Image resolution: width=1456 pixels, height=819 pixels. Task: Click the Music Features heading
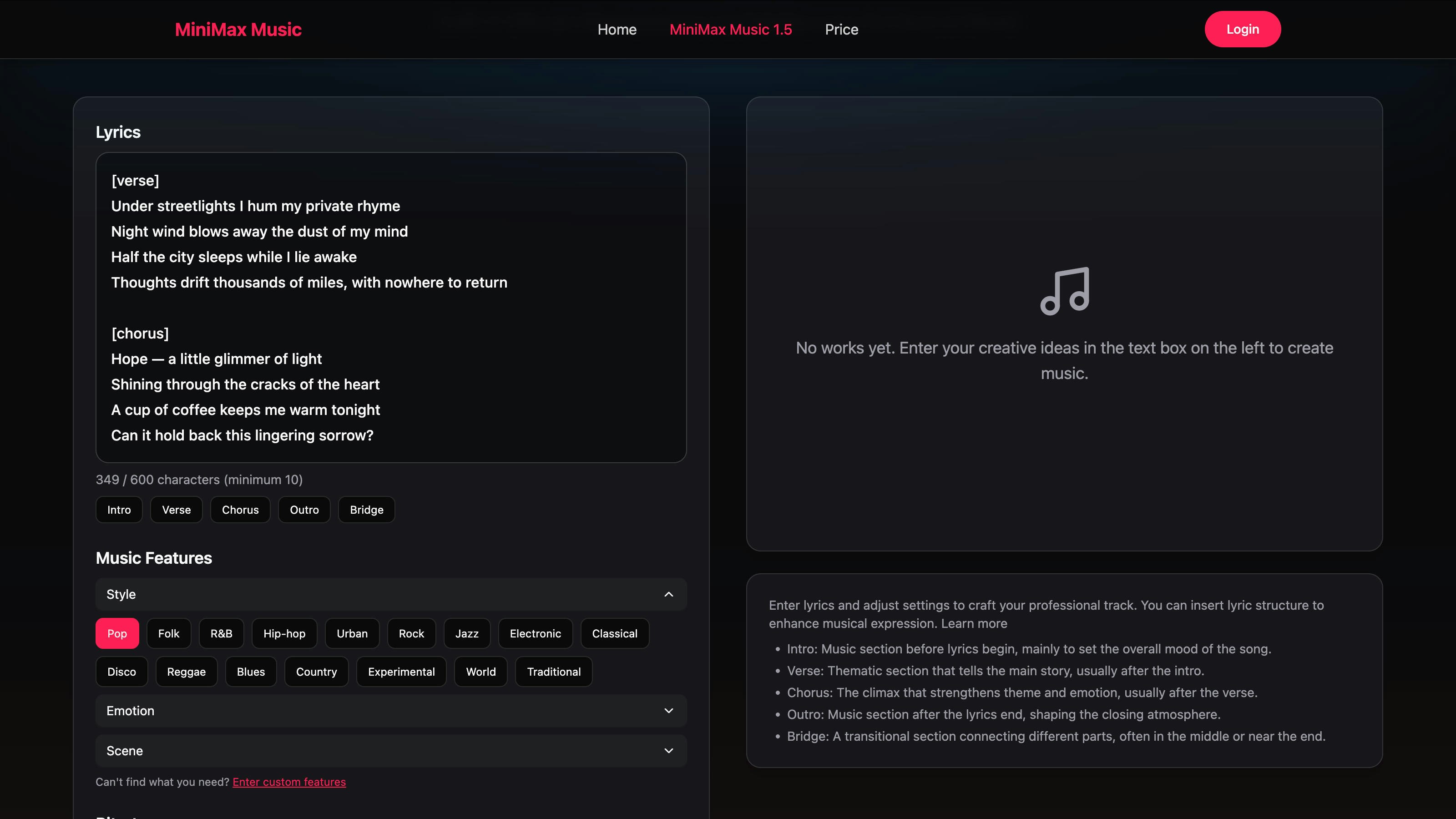coord(154,558)
